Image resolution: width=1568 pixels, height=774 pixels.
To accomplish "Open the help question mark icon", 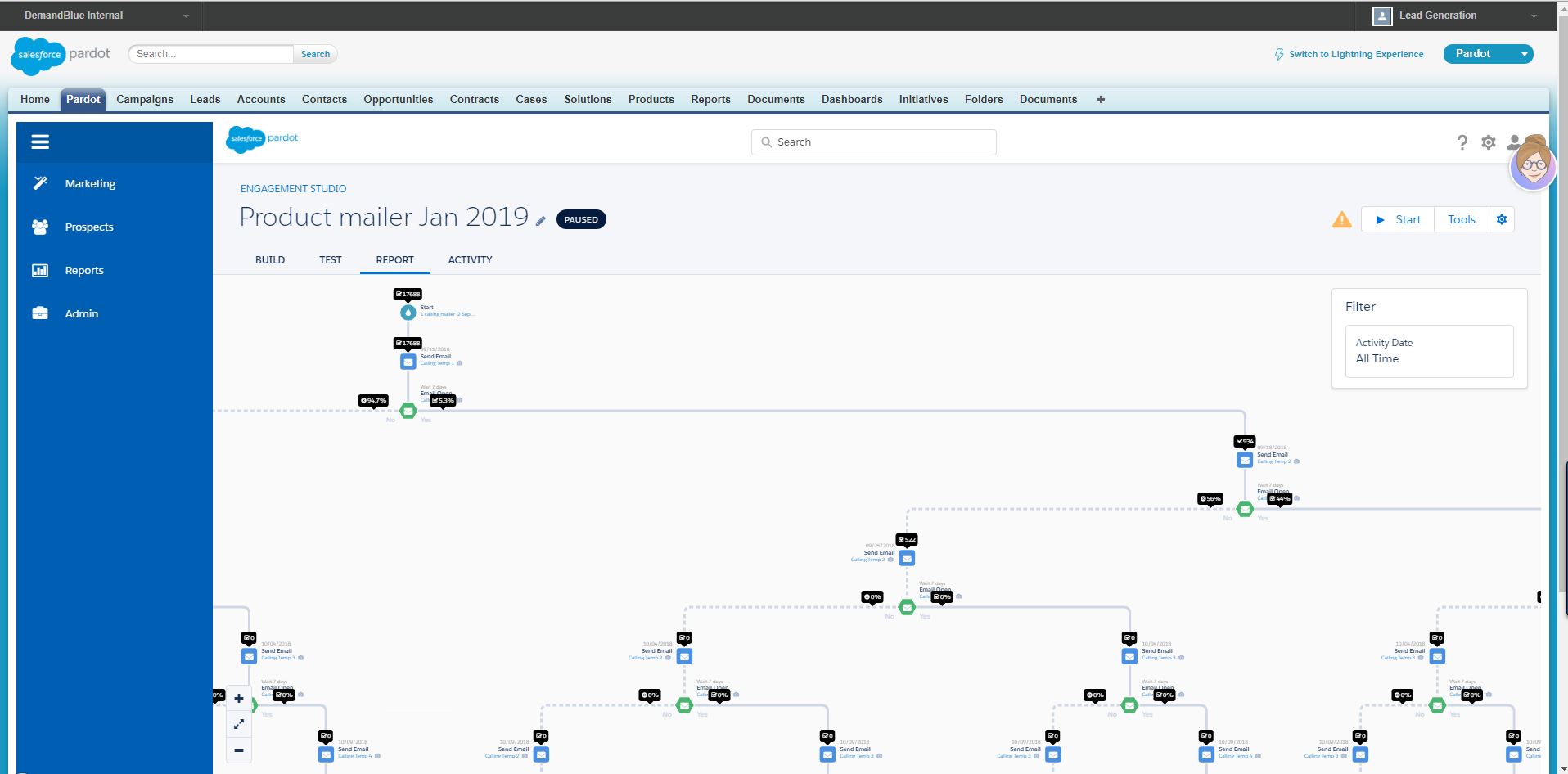I will point(1462,142).
